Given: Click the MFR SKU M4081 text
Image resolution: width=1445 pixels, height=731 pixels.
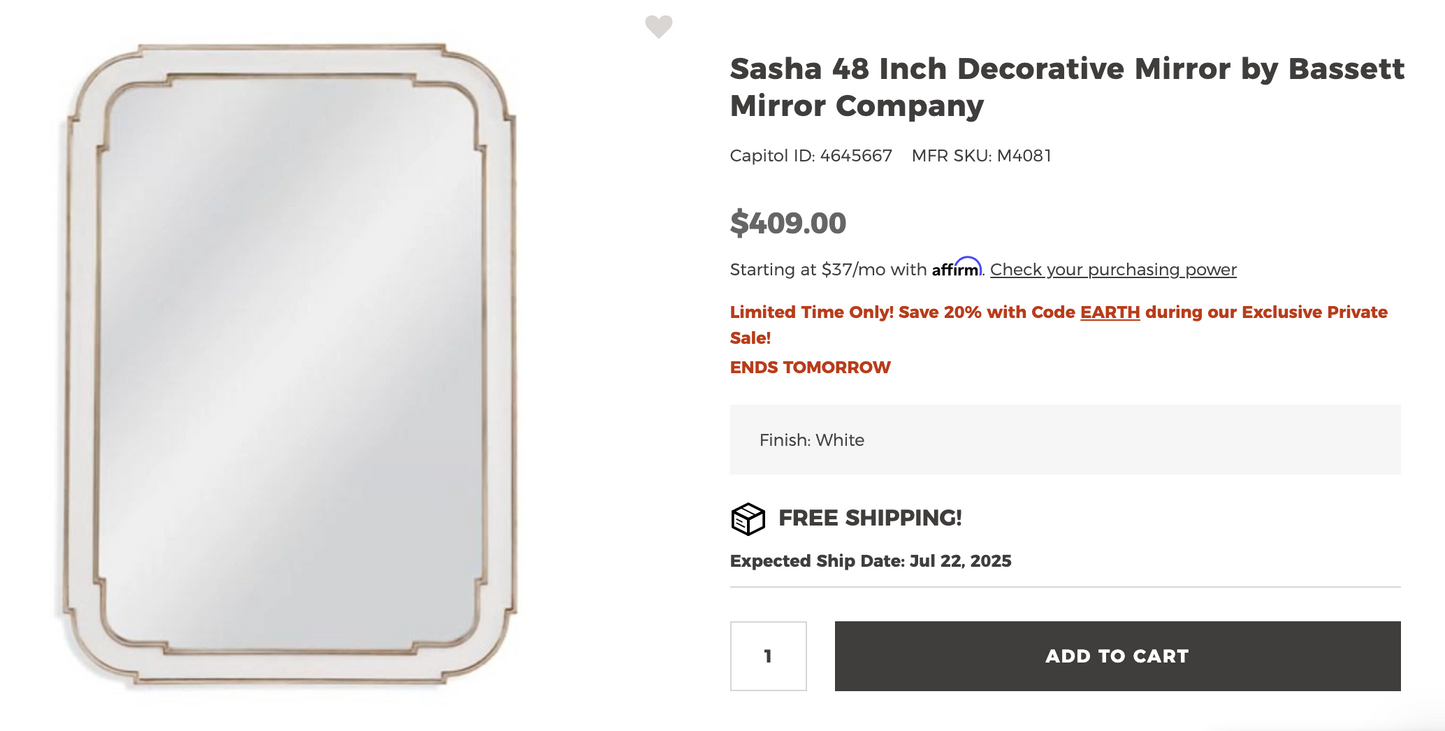Looking at the screenshot, I should click(981, 155).
